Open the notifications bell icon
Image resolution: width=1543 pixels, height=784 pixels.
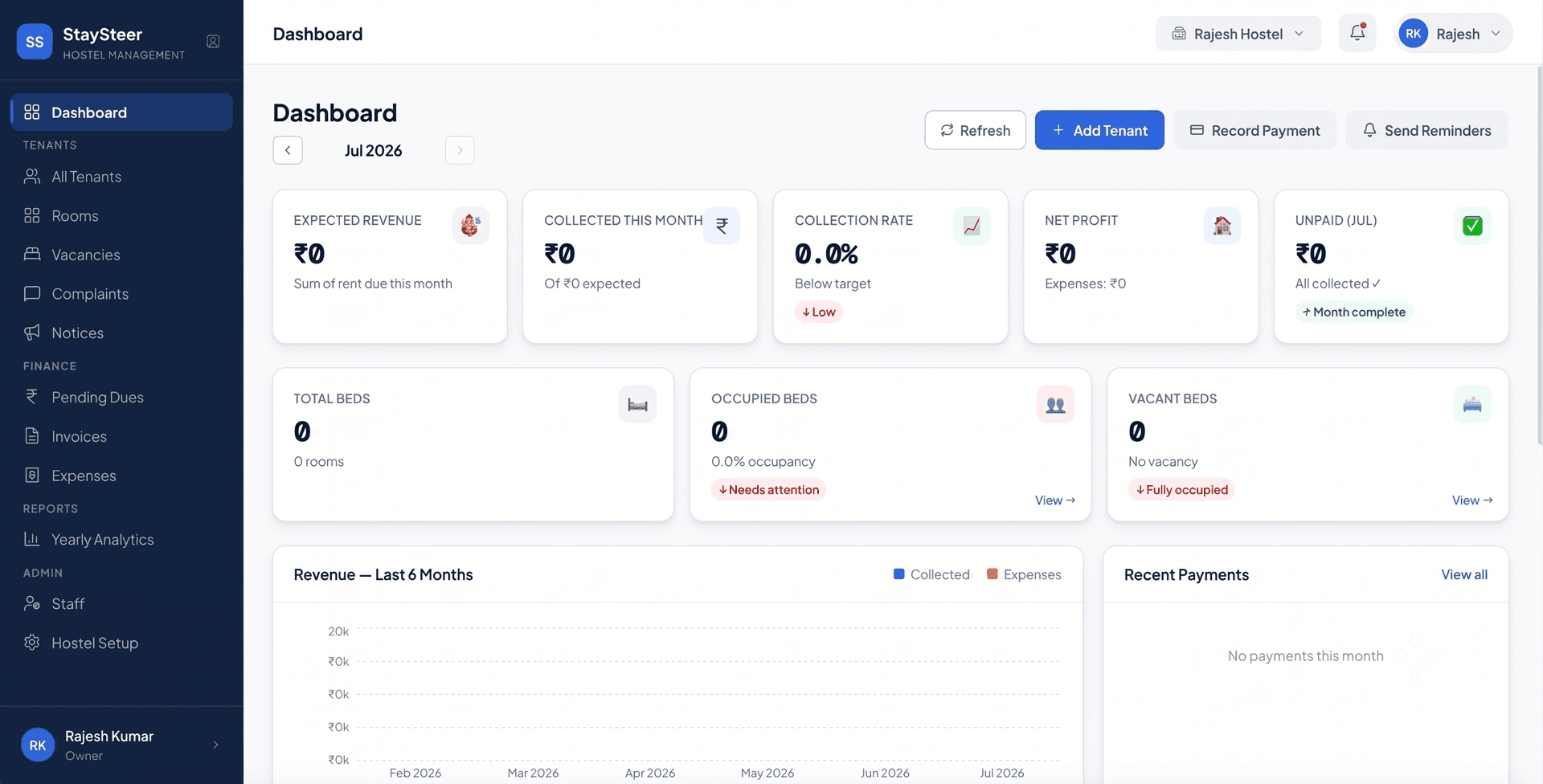(1357, 33)
